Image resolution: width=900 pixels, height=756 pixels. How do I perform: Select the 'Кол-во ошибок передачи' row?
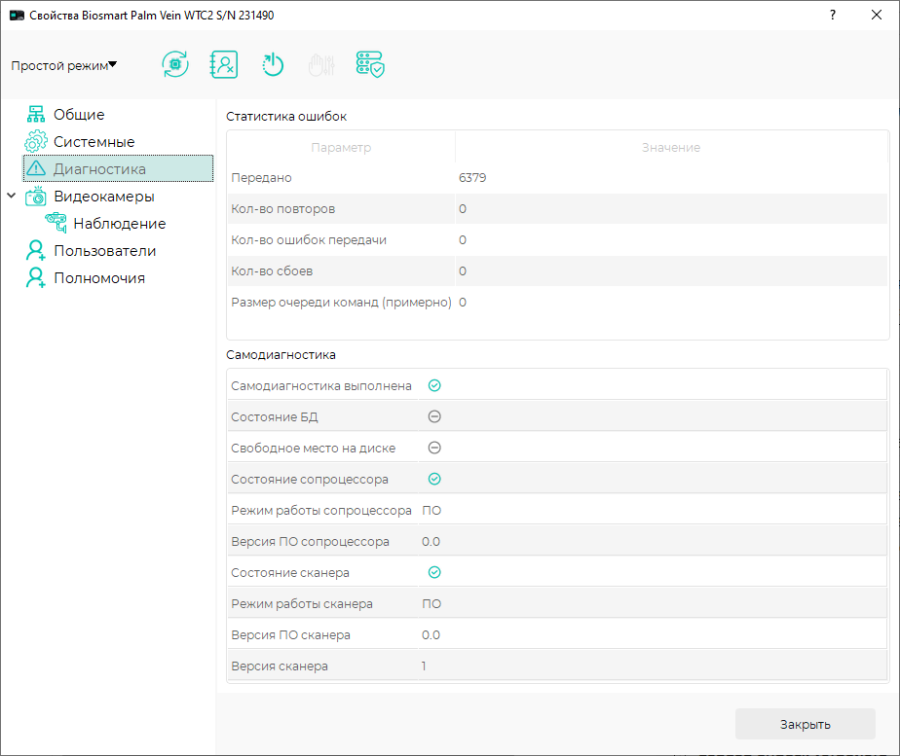(557, 240)
